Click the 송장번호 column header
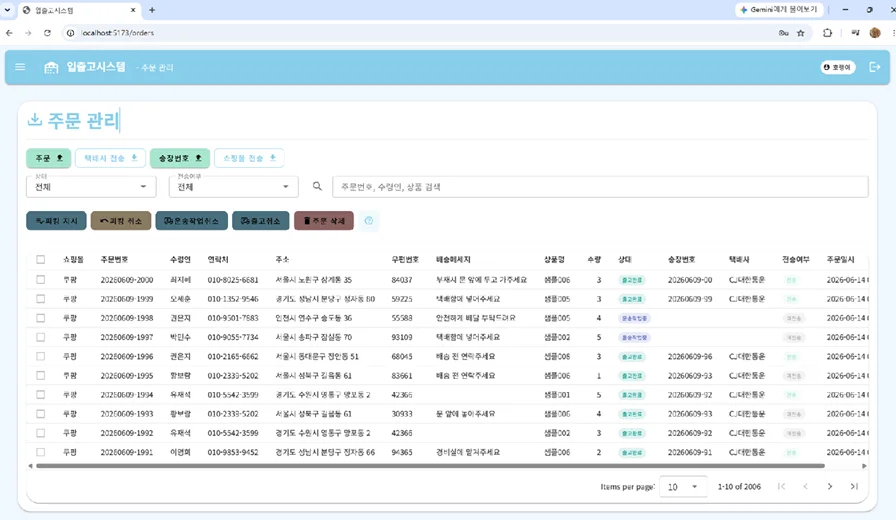 (682, 259)
